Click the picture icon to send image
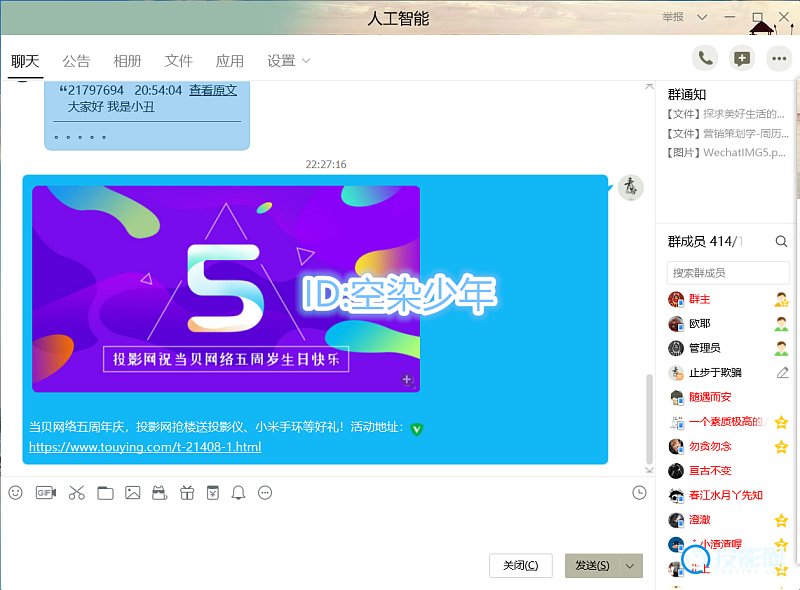The width and height of the screenshot is (800, 590). [133, 493]
